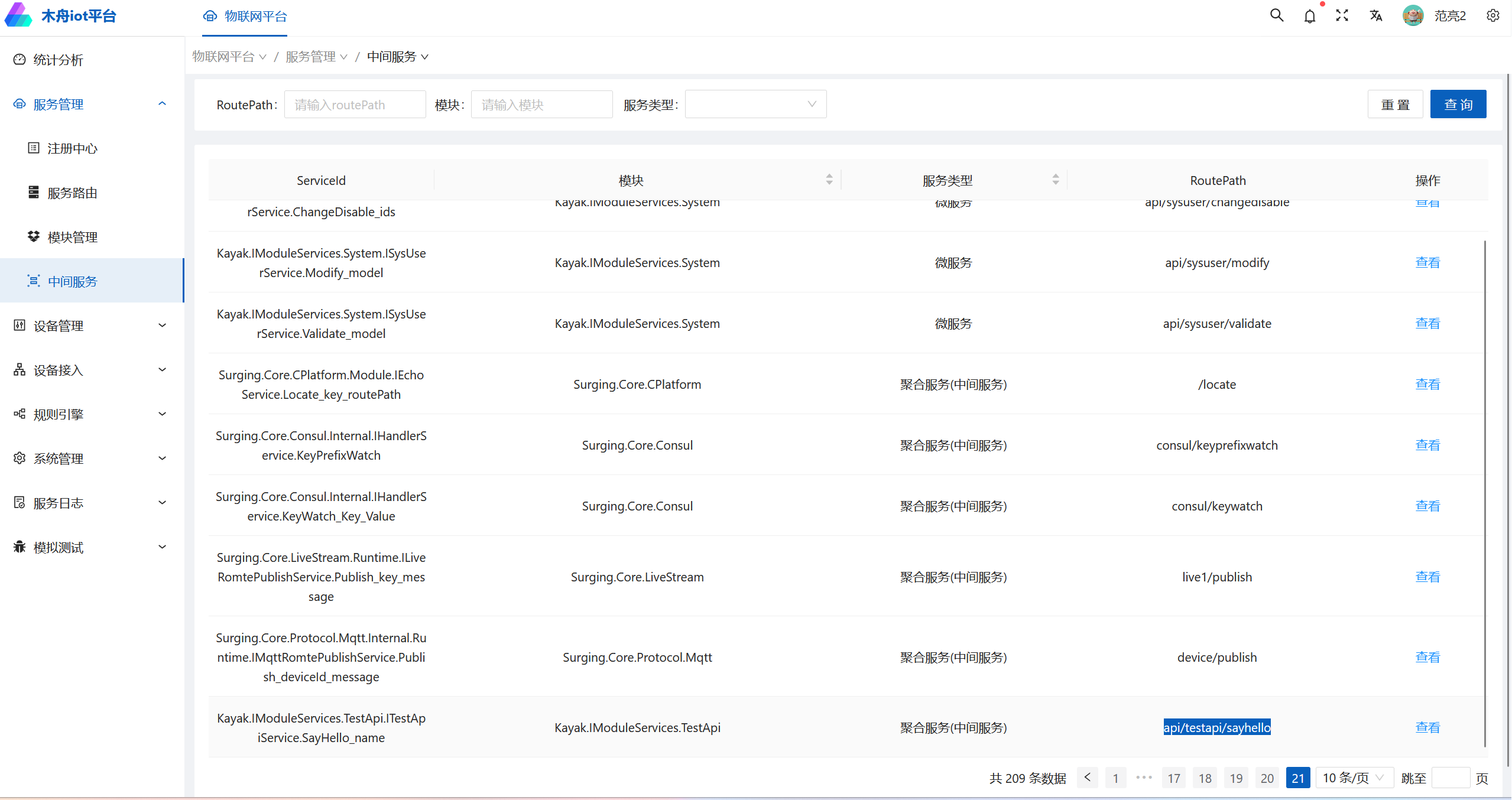Focus the RoutePath input field
The width and height of the screenshot is (1512, 800).
pyautogui.click(x=355, y=105)
